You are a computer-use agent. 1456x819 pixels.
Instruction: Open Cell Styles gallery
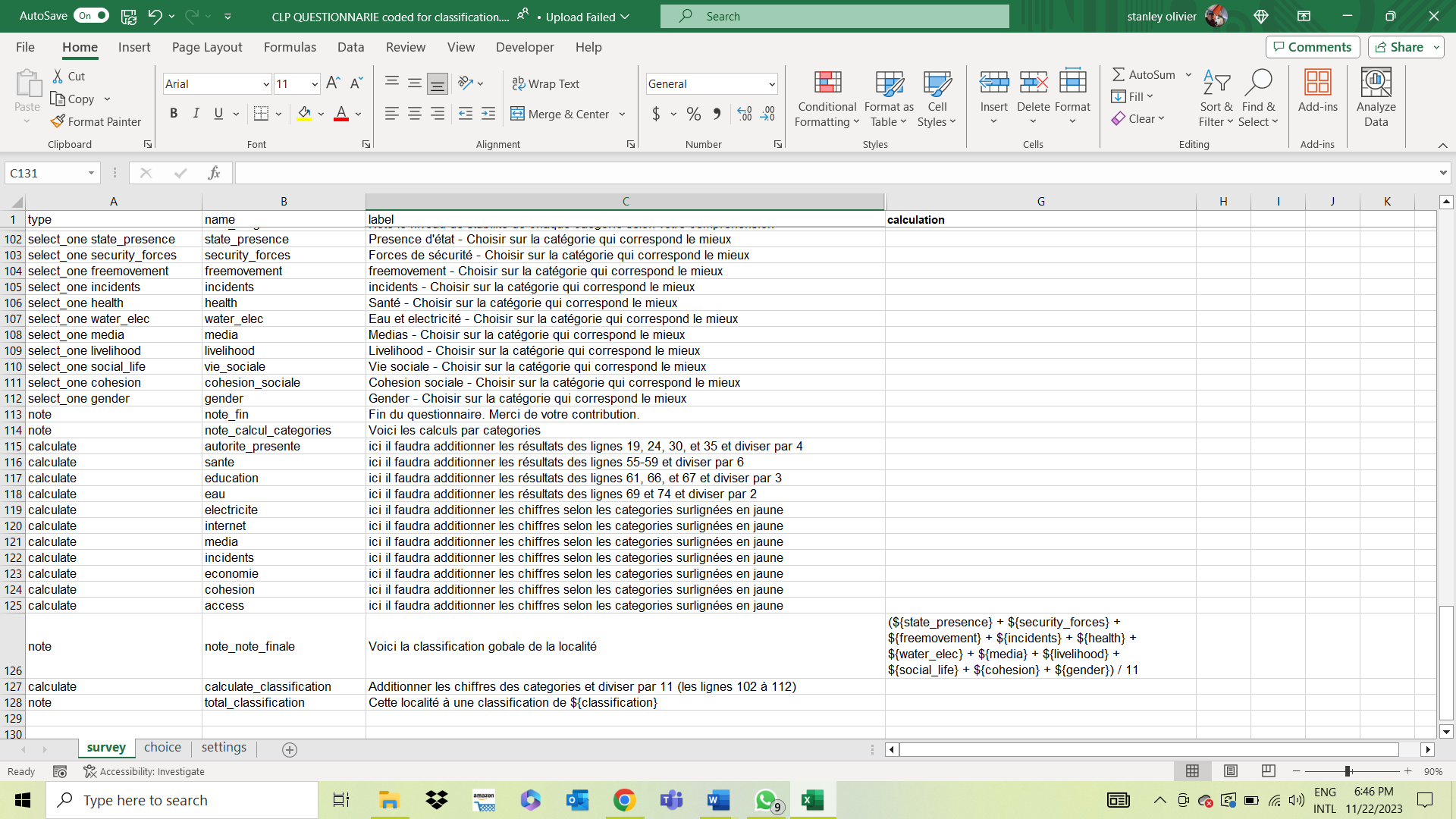(x=937, y=99)
